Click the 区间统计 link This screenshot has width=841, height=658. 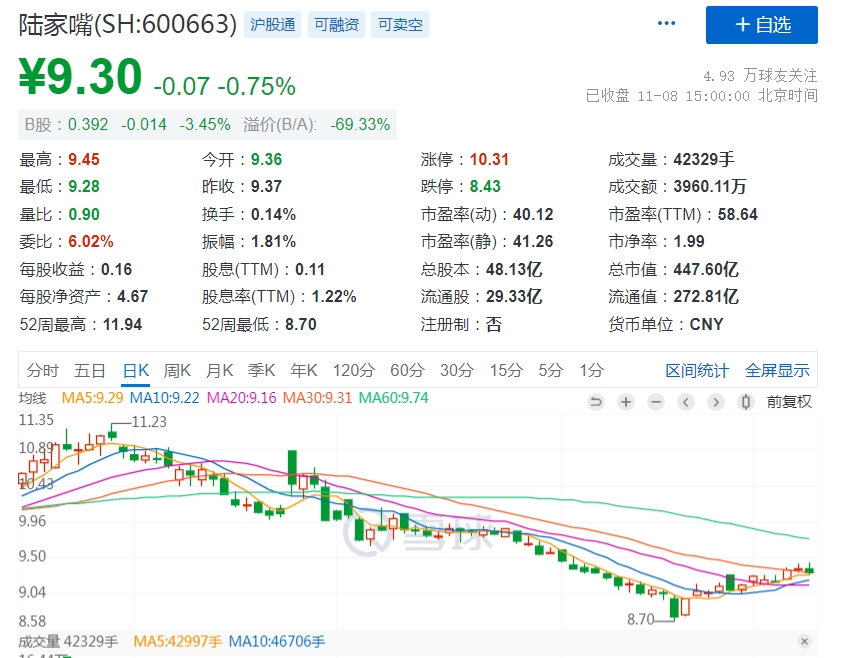[697, 370]
